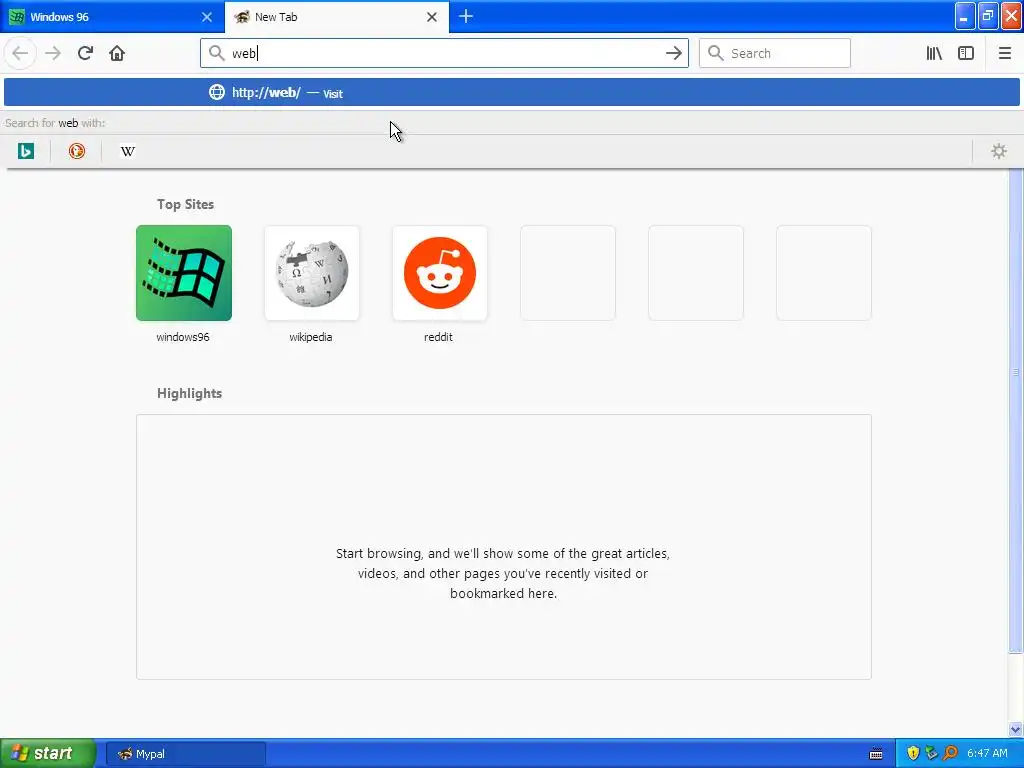Open the home page via house icon
The width and height of the screenshot is (1024, 768).
[x=117, y=53]
